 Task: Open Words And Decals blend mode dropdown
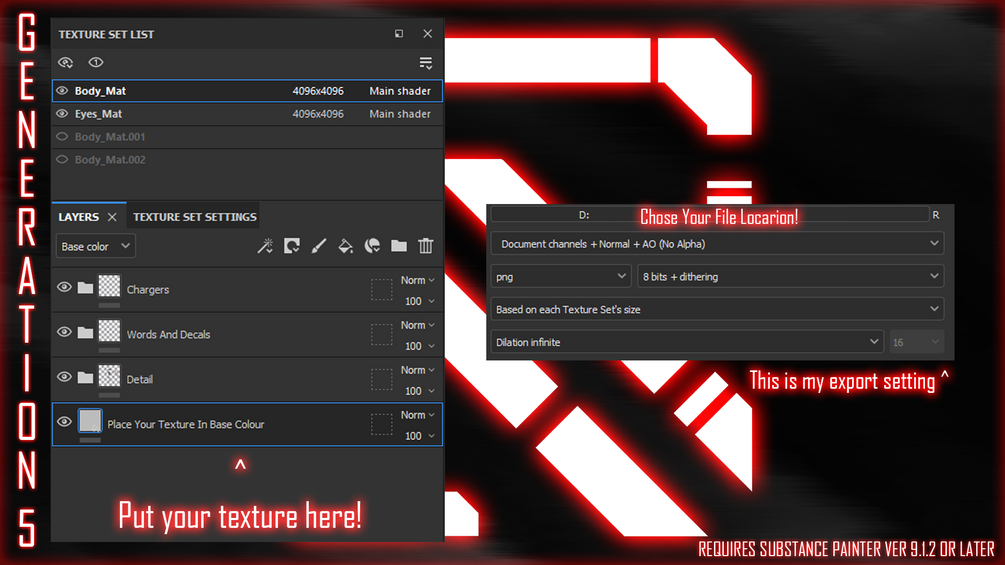[418, 325]
